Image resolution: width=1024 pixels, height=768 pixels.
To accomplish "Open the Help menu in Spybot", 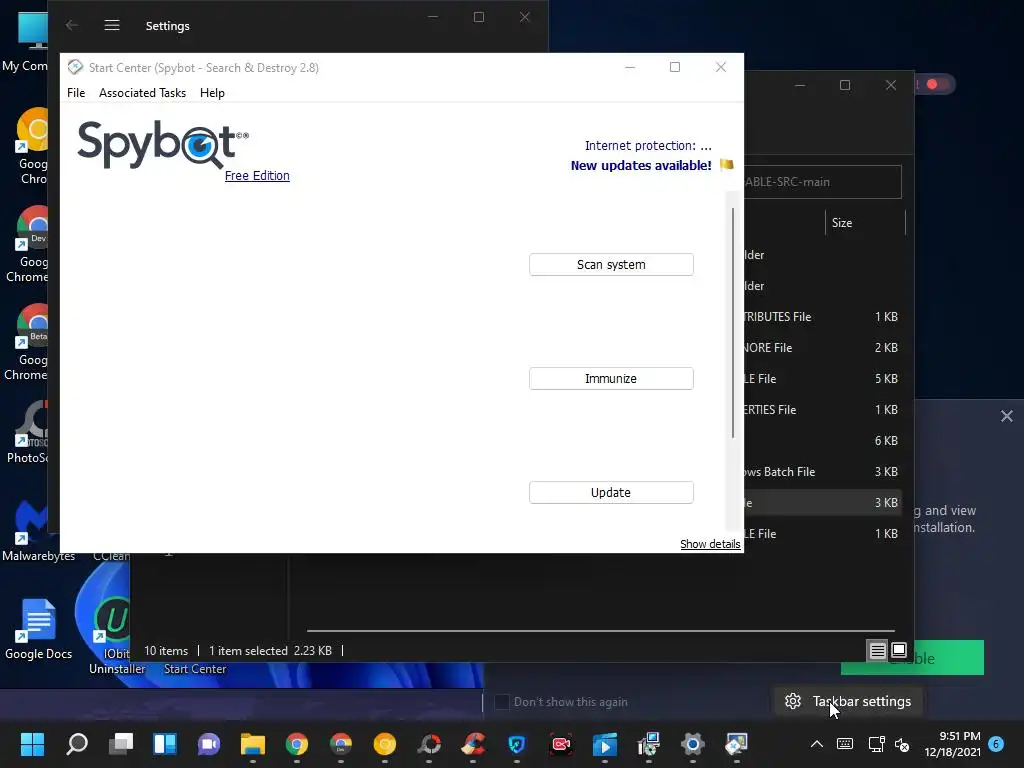I will pos(212,93).
